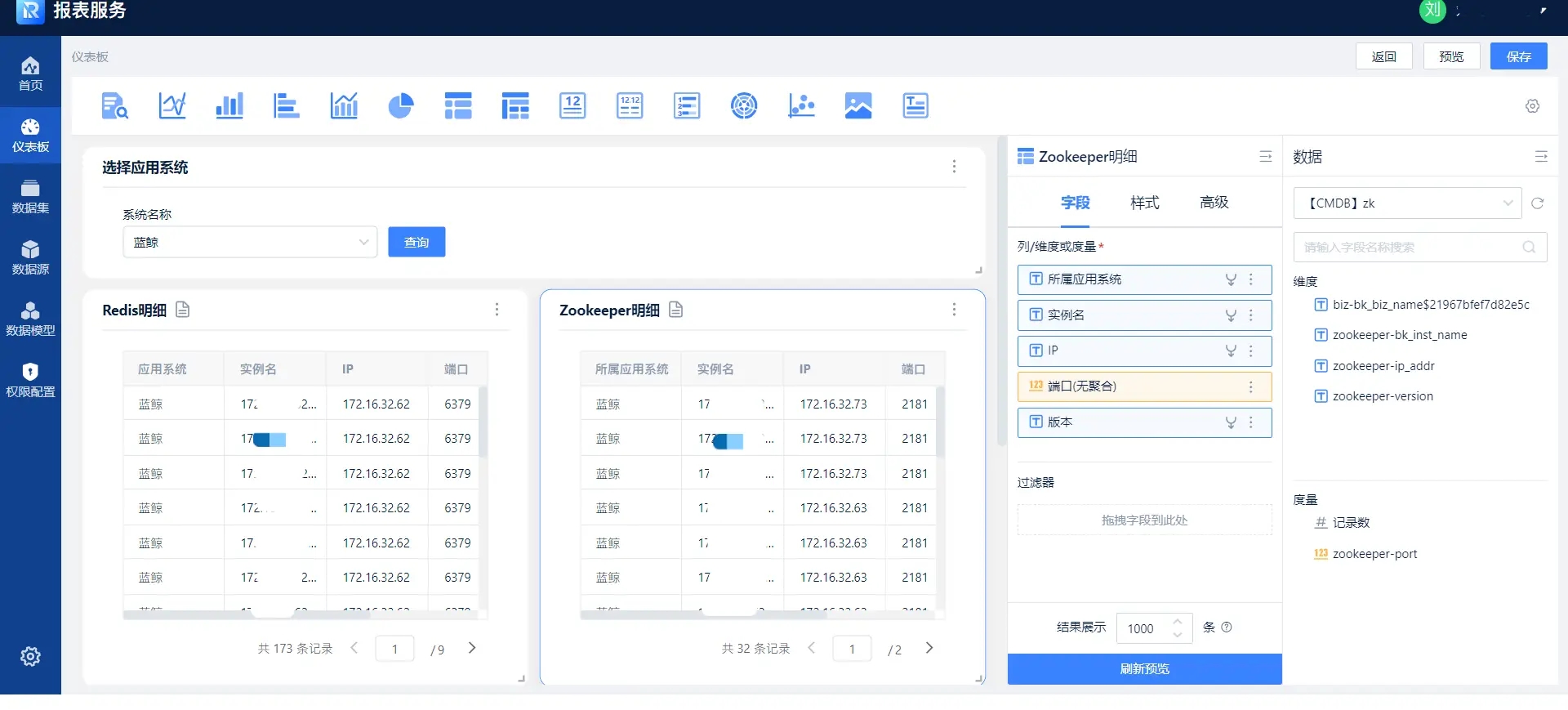Open 数据集 in the left sidebar
Screen dimensions: 1568x710
pos(30,197)
